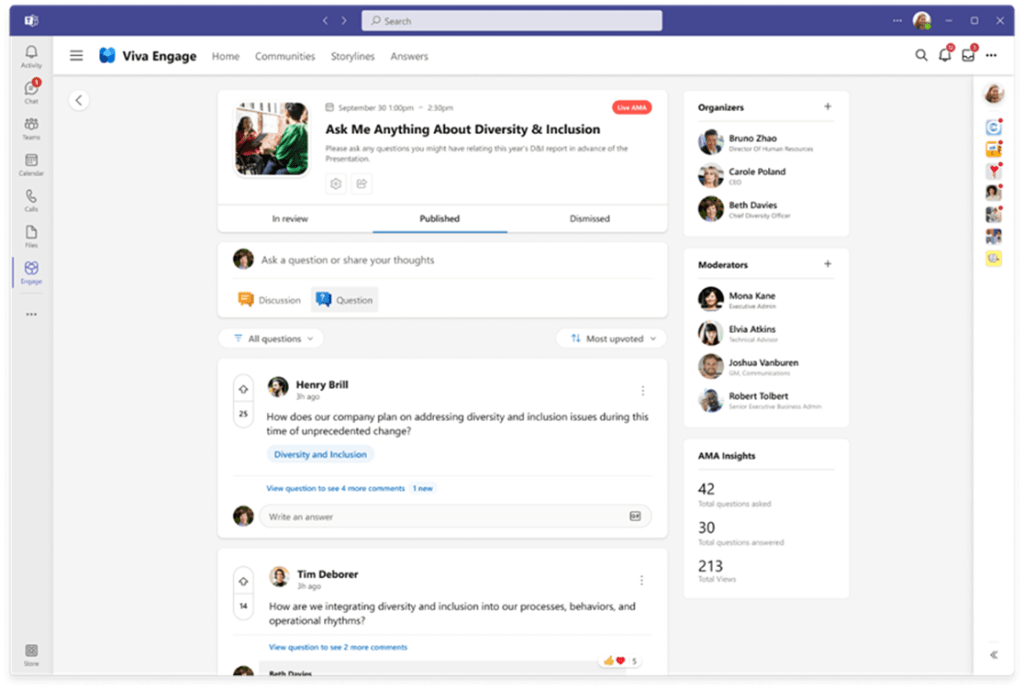Upvote Tim Deborer's question
1024x689 pixels.
click(243, 582)
